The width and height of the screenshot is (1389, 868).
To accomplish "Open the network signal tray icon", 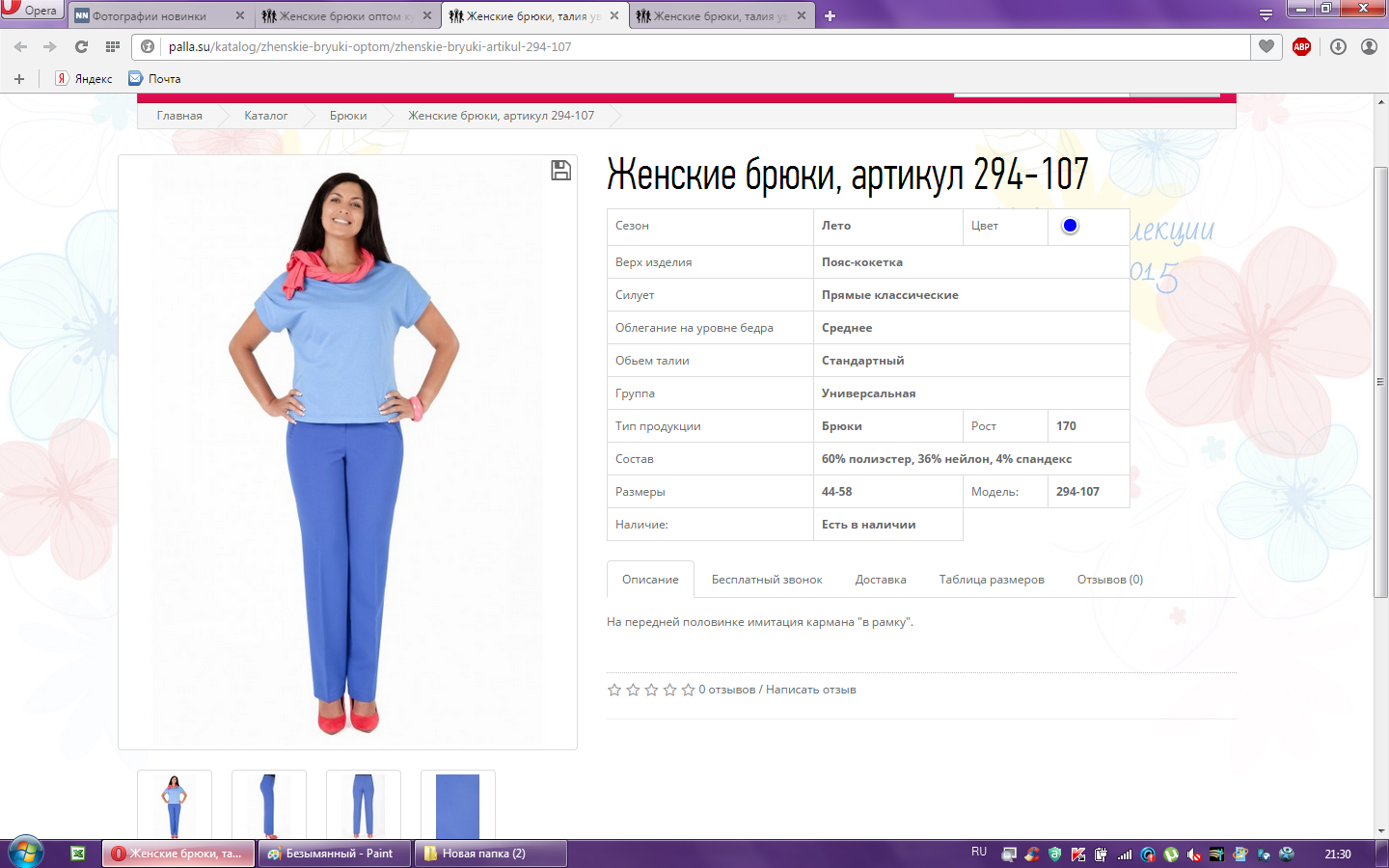I will tap(1125, 854).
